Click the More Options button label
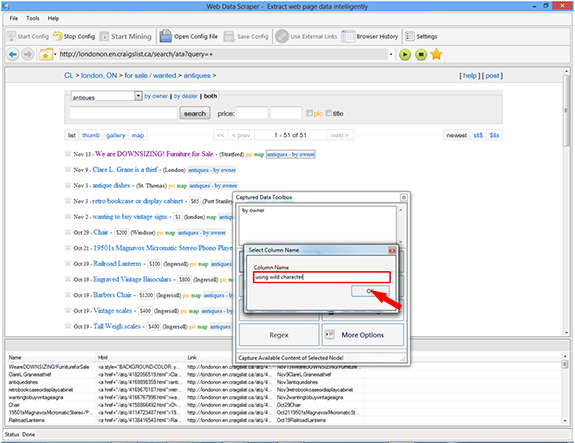Screen dimensions: 575x443 [363, 335]
